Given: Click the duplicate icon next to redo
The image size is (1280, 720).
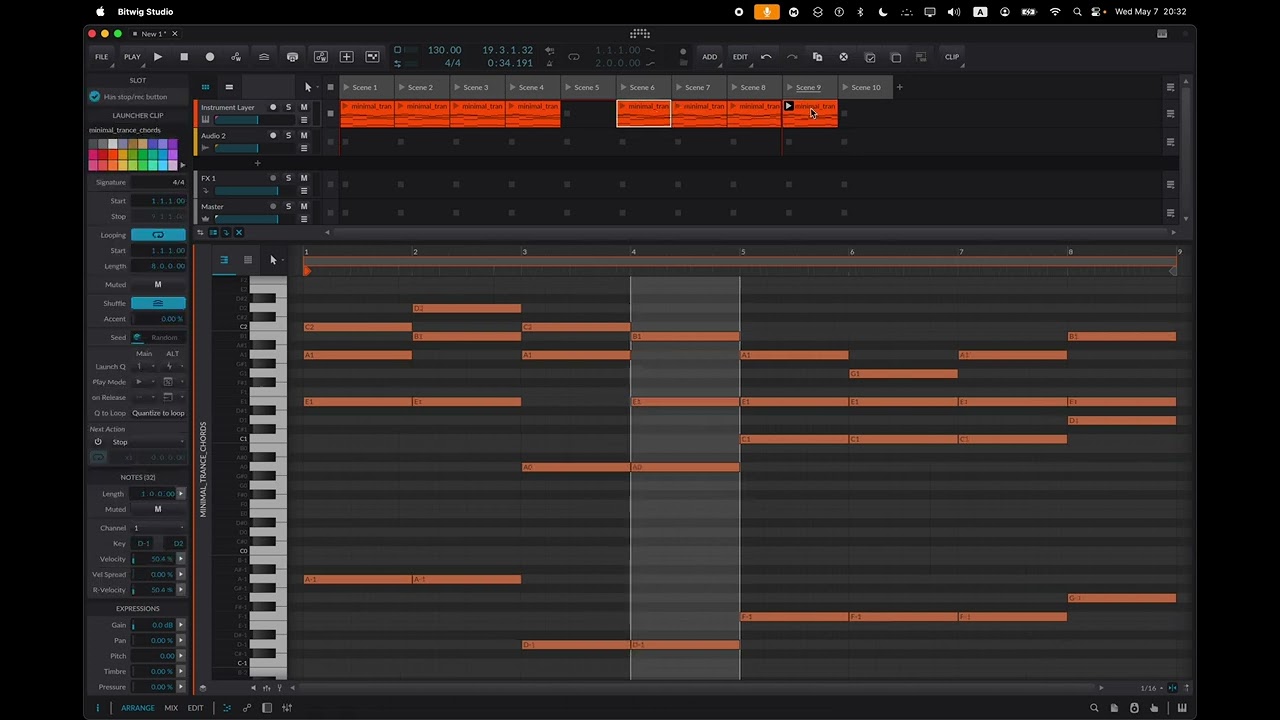Looking at the screenshot, I should pos(817,57).
